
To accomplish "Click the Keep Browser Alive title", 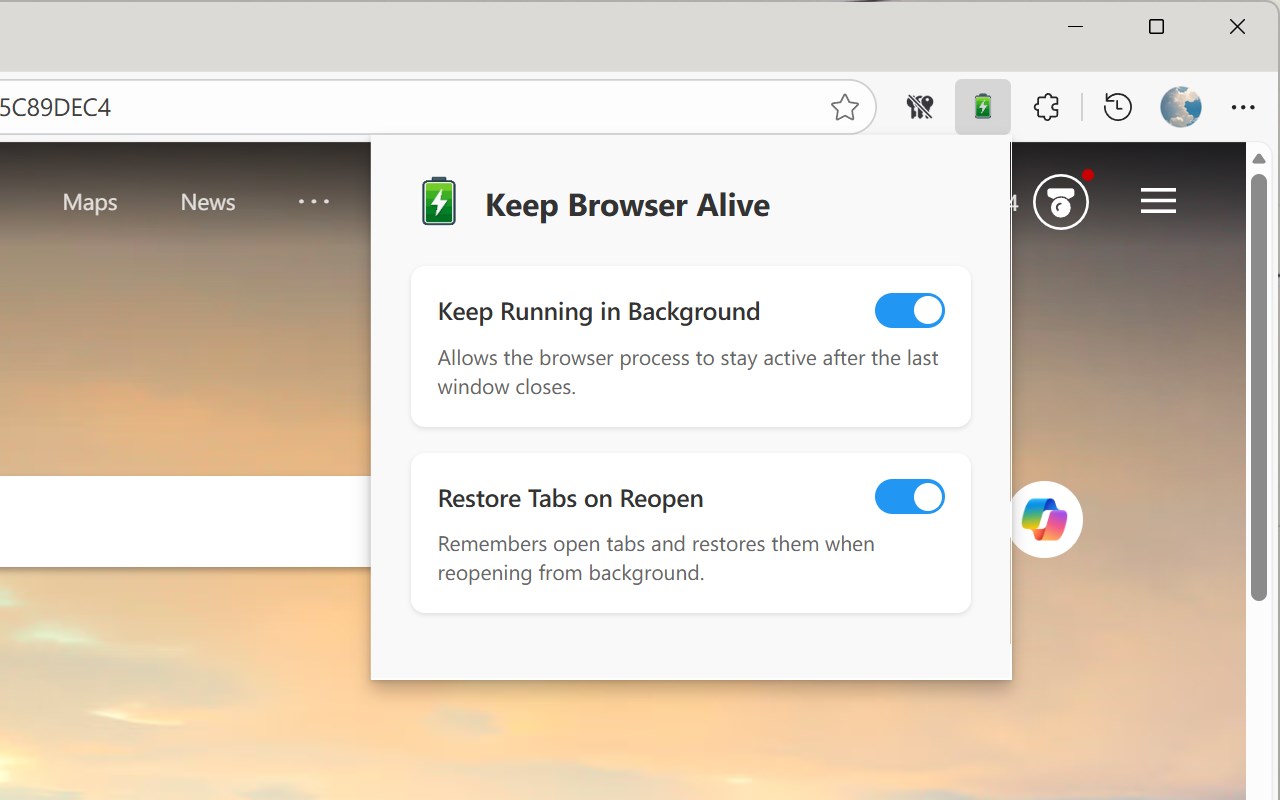I will click(627, 205).
